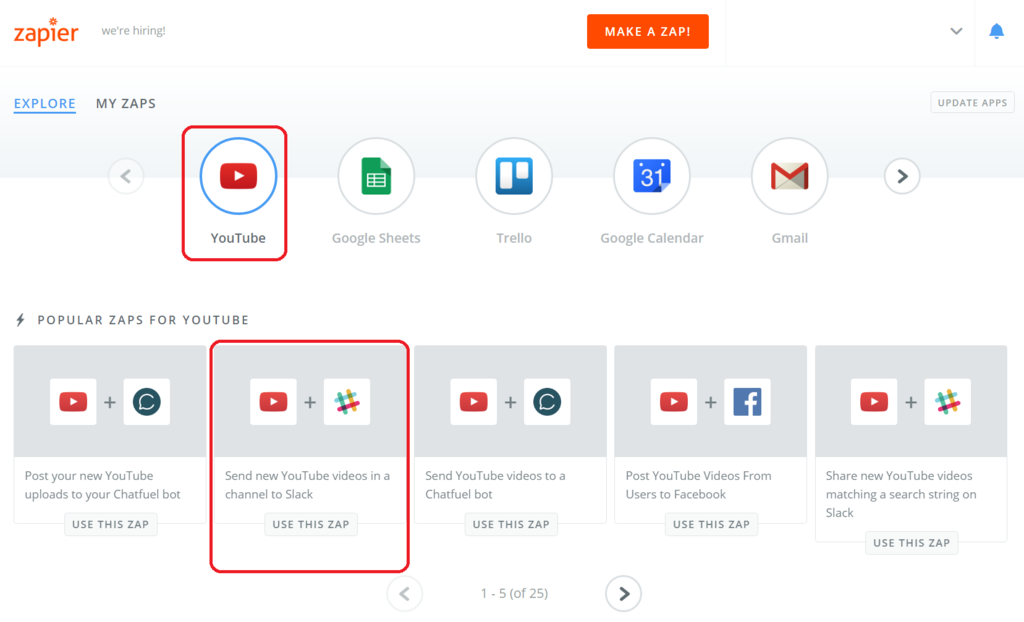Open 'Send new YouTube videos in a channel' text
Viewport: 1024px width, 622px height.
tap(308, 485)
